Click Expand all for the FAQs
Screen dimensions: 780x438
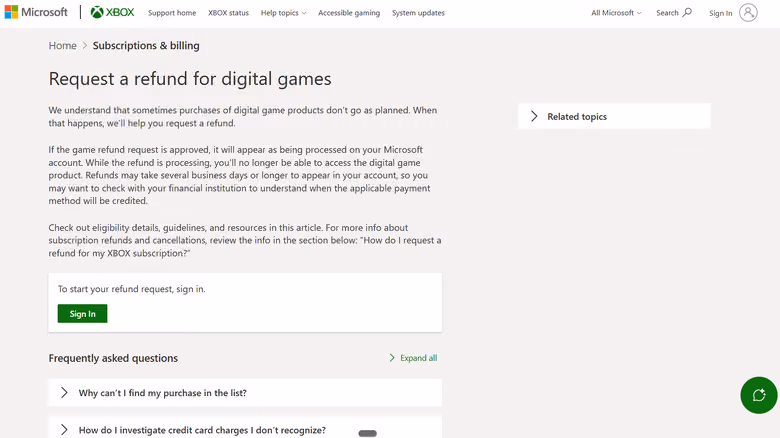pos(413,358)
